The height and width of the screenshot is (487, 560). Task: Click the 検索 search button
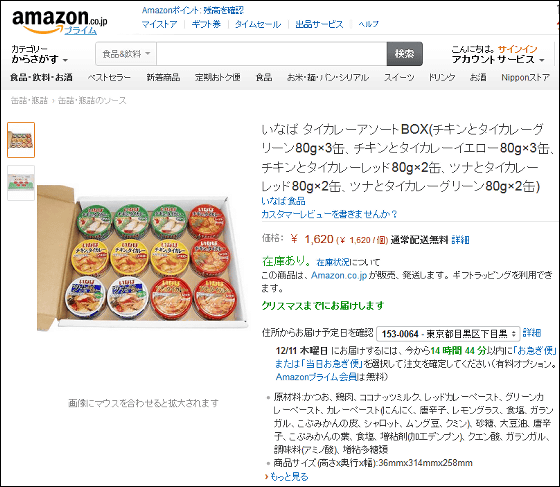404,54
